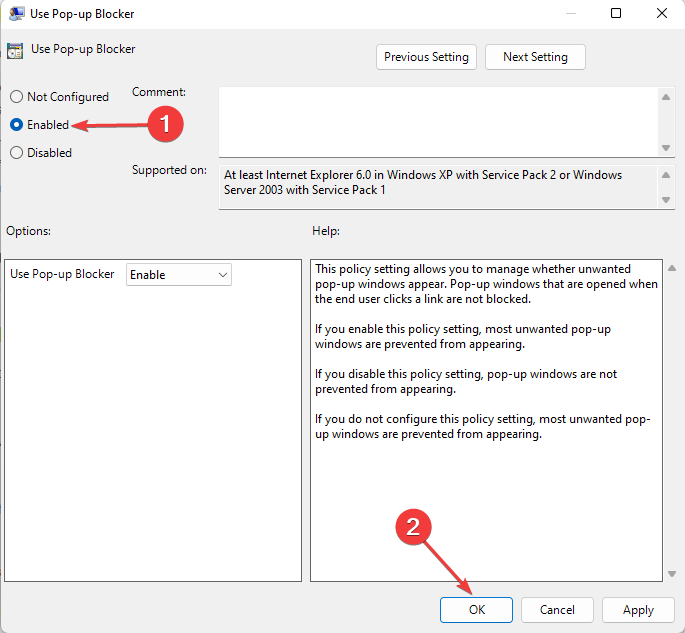Click the Apply button
The height and width of the screenshot is (633, 685).
[x=638, y=609]
